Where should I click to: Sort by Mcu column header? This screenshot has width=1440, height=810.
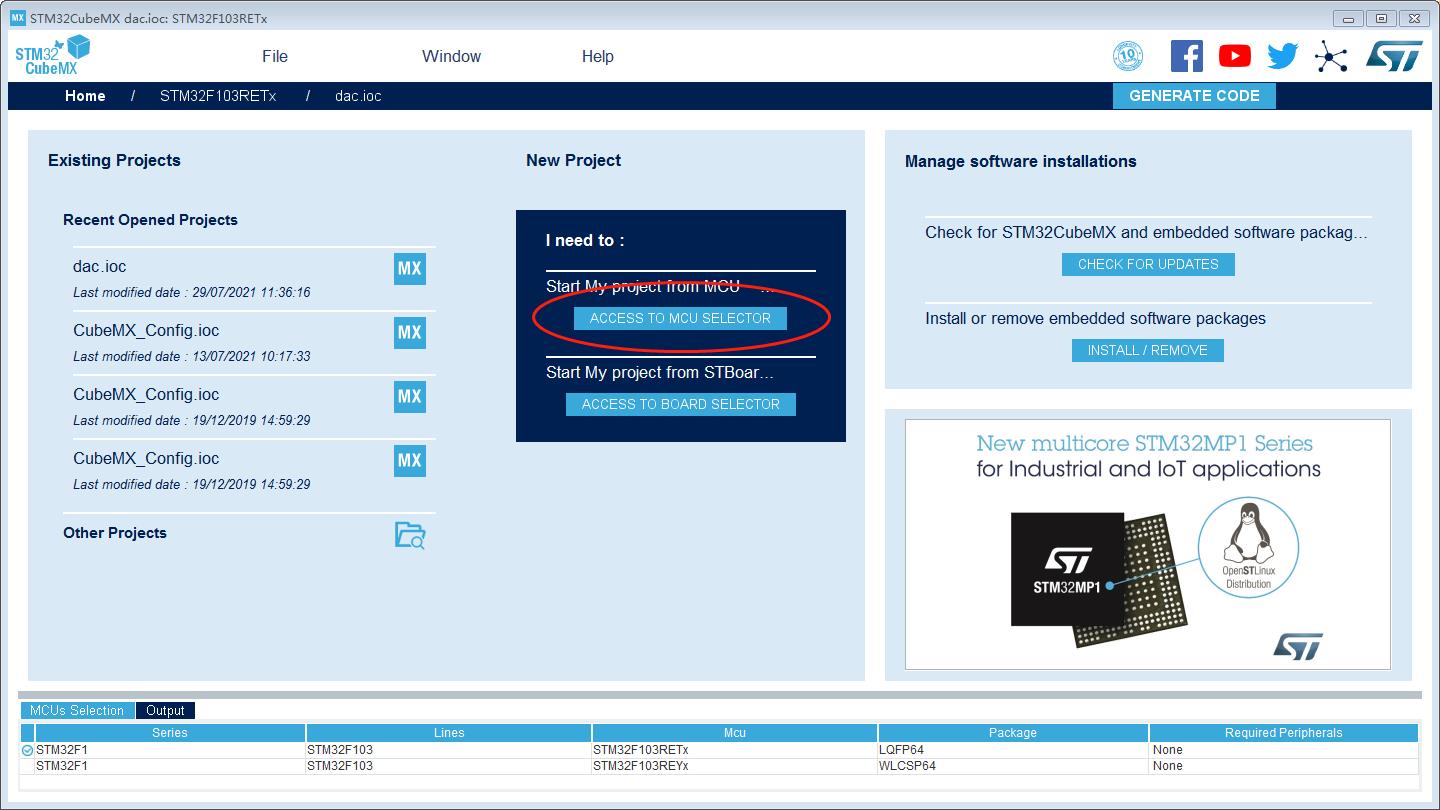[735, 733]
